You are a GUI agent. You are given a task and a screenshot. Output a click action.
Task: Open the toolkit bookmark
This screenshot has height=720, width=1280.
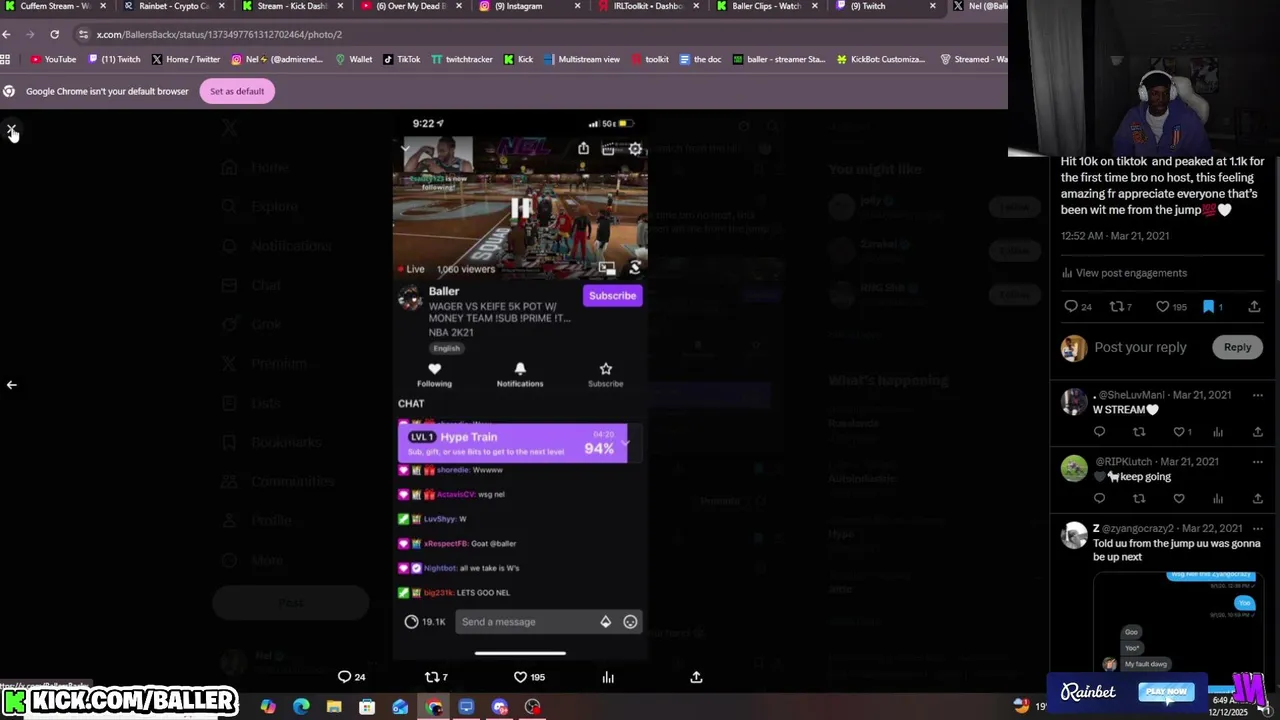(x=650, y=59)
